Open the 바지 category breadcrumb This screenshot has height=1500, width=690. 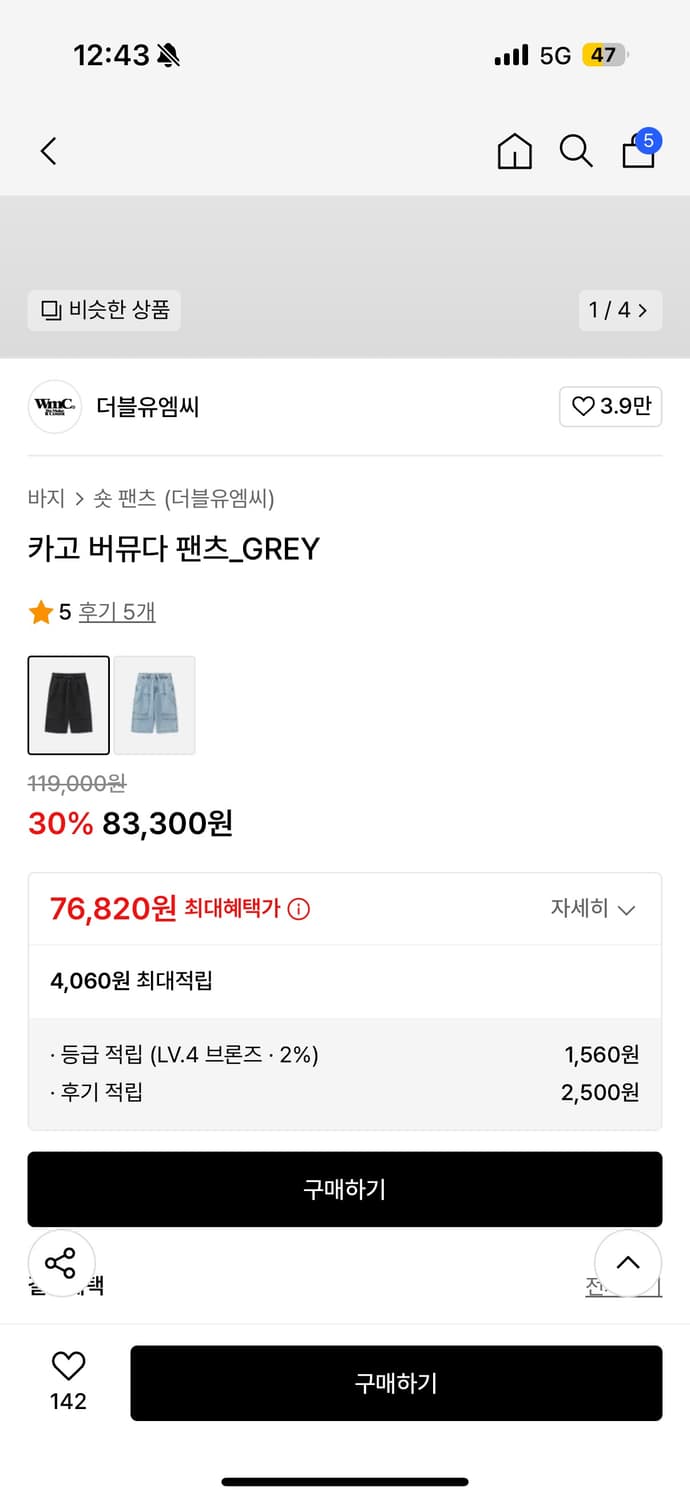[x=46, y=498]
